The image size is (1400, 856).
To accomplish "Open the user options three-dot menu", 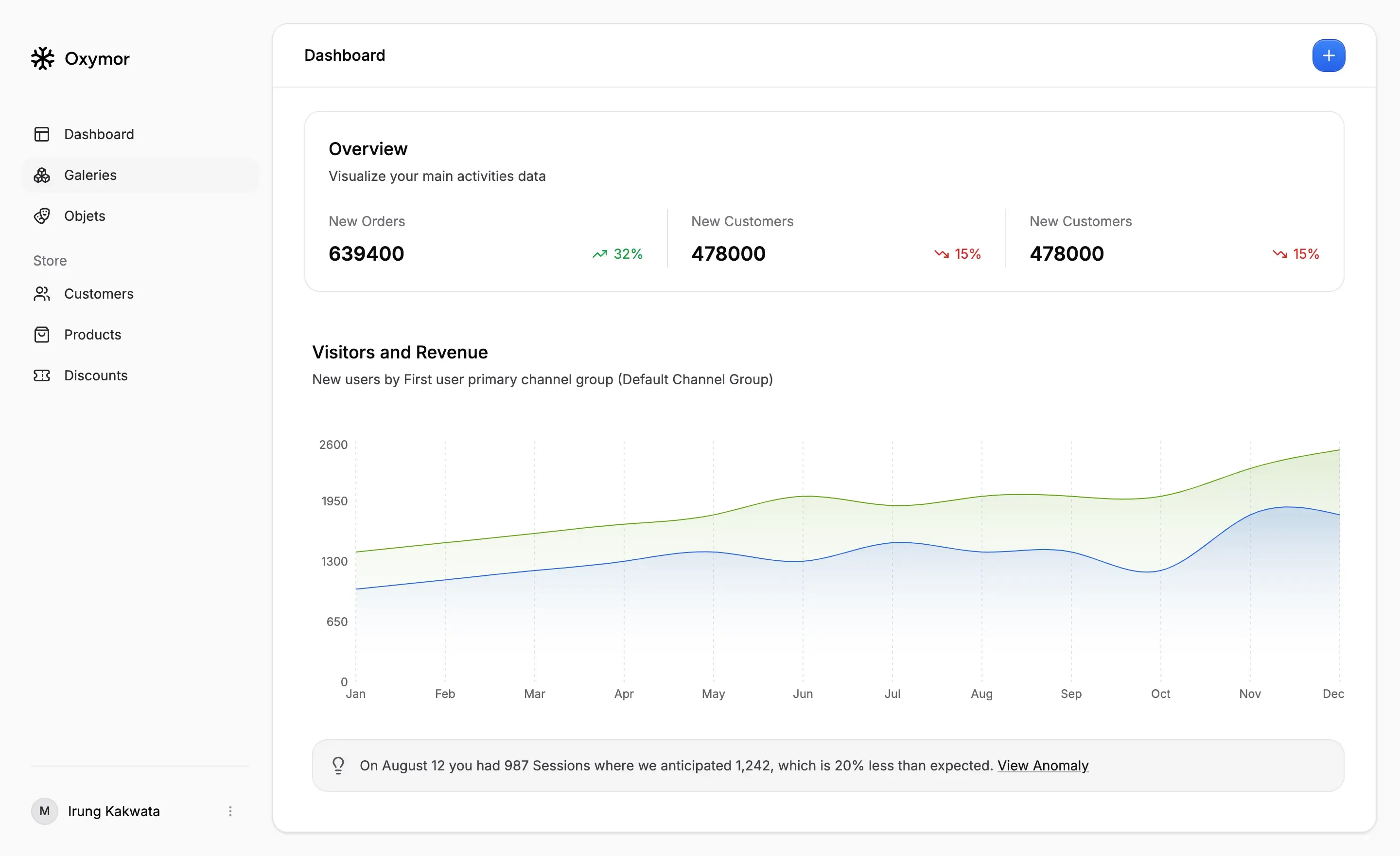I will [x=230, y=811].
